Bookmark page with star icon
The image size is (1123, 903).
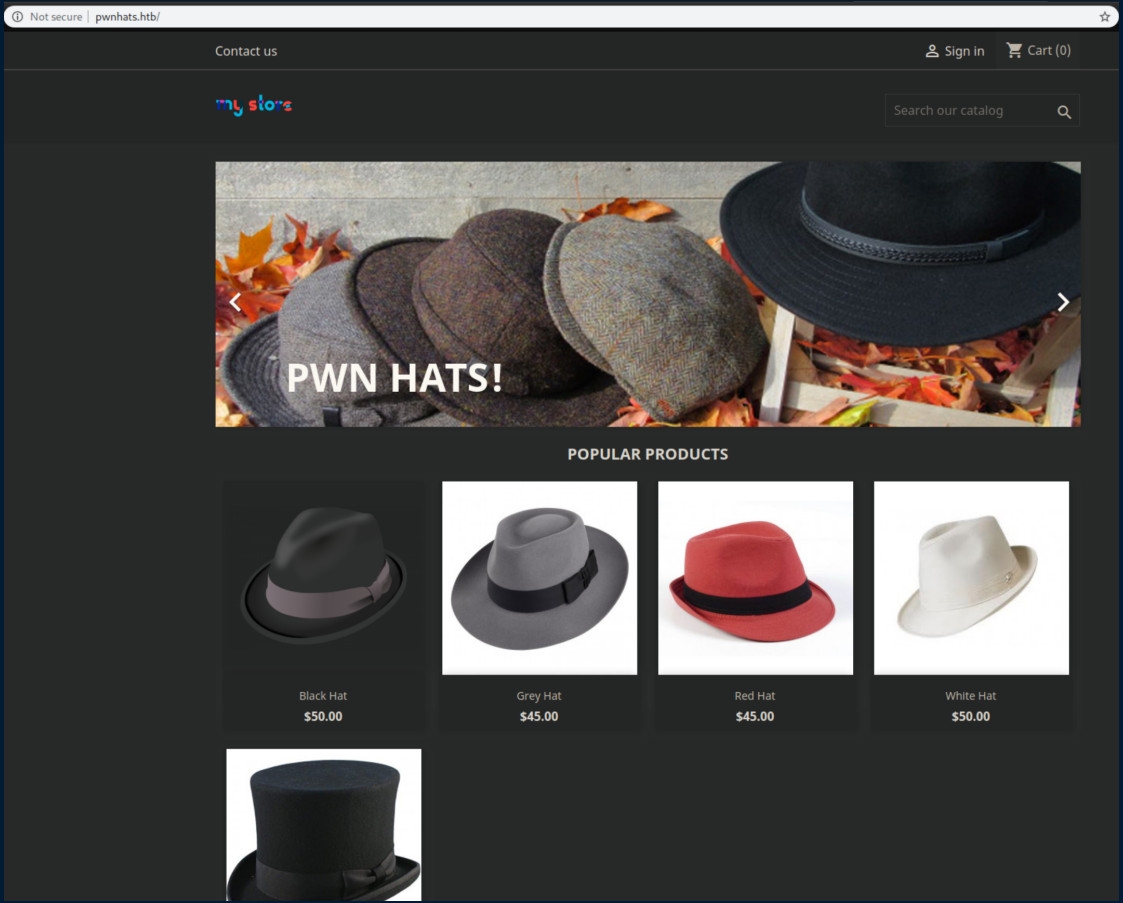coord(1104,17)
